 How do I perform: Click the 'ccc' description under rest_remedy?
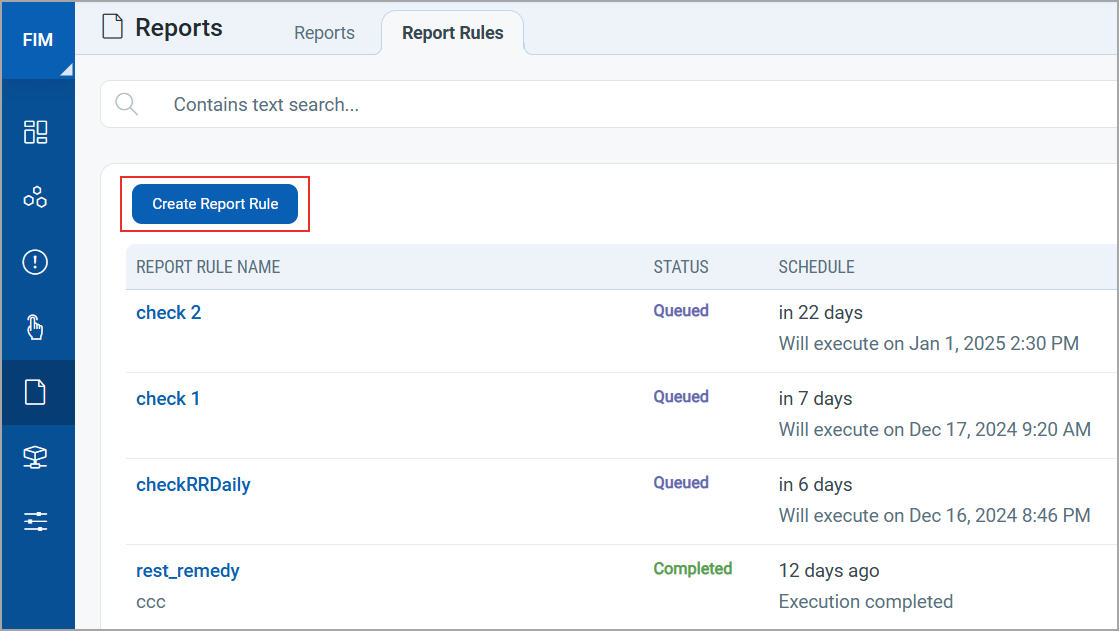[151, 602]
